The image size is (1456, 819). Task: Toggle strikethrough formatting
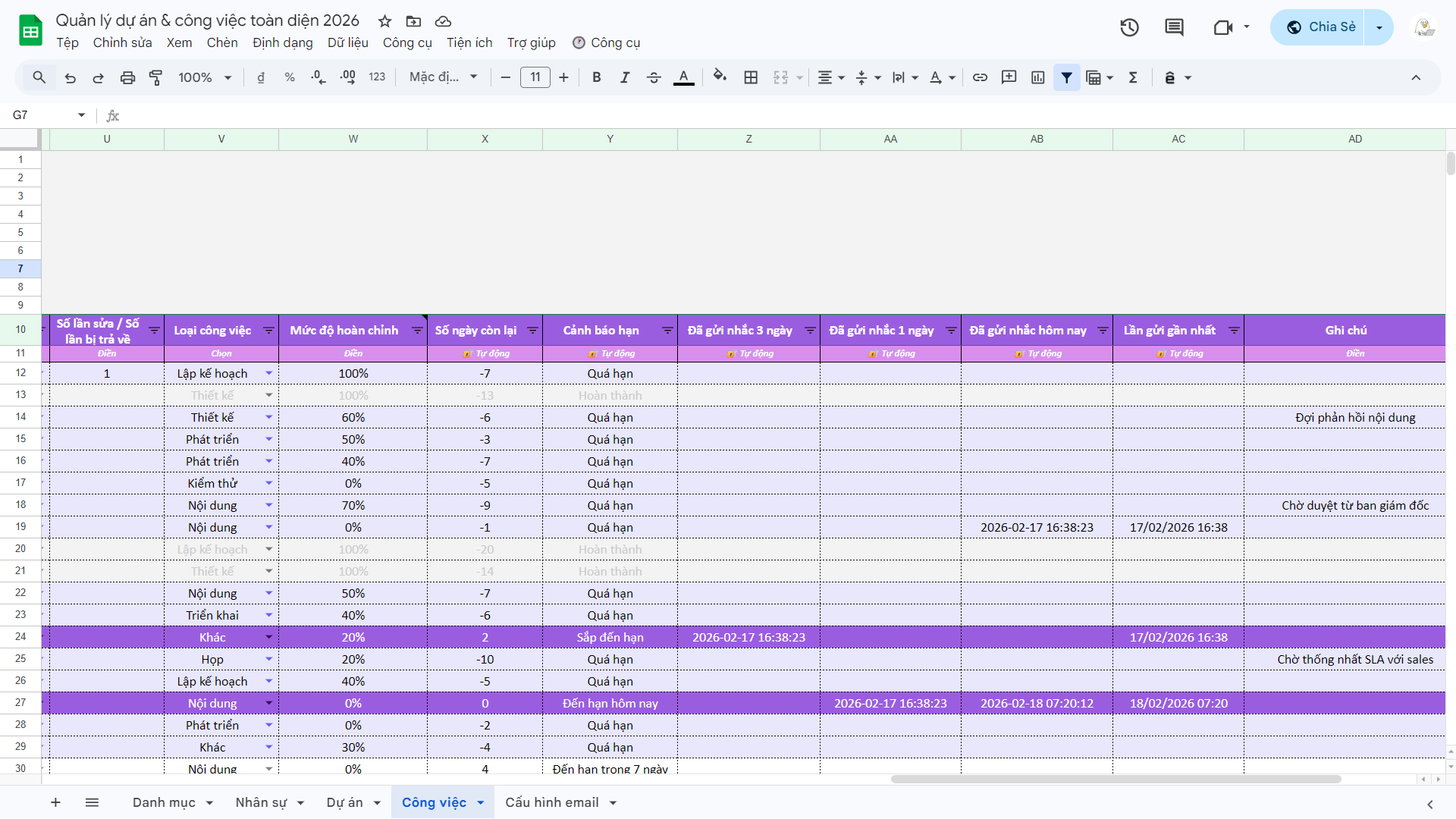tap(654, 77)
